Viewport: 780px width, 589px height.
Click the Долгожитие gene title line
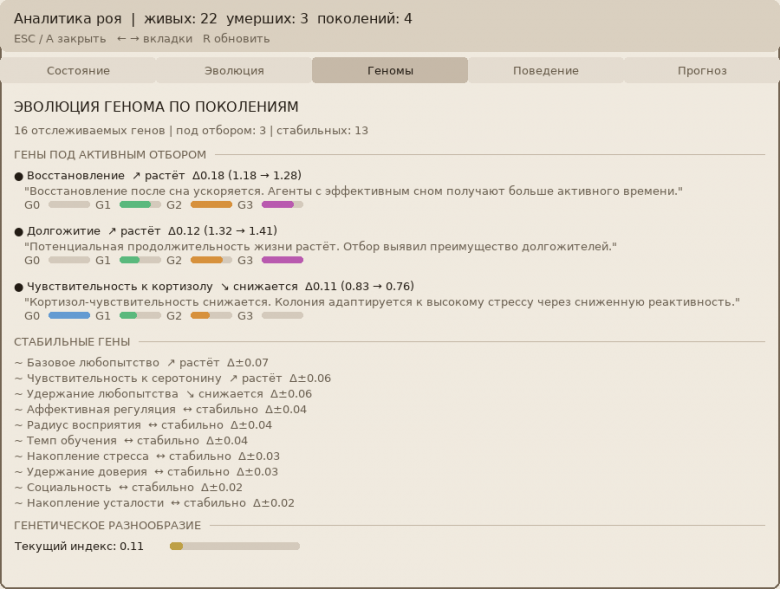pyautogui.click(x=152, y=231)
